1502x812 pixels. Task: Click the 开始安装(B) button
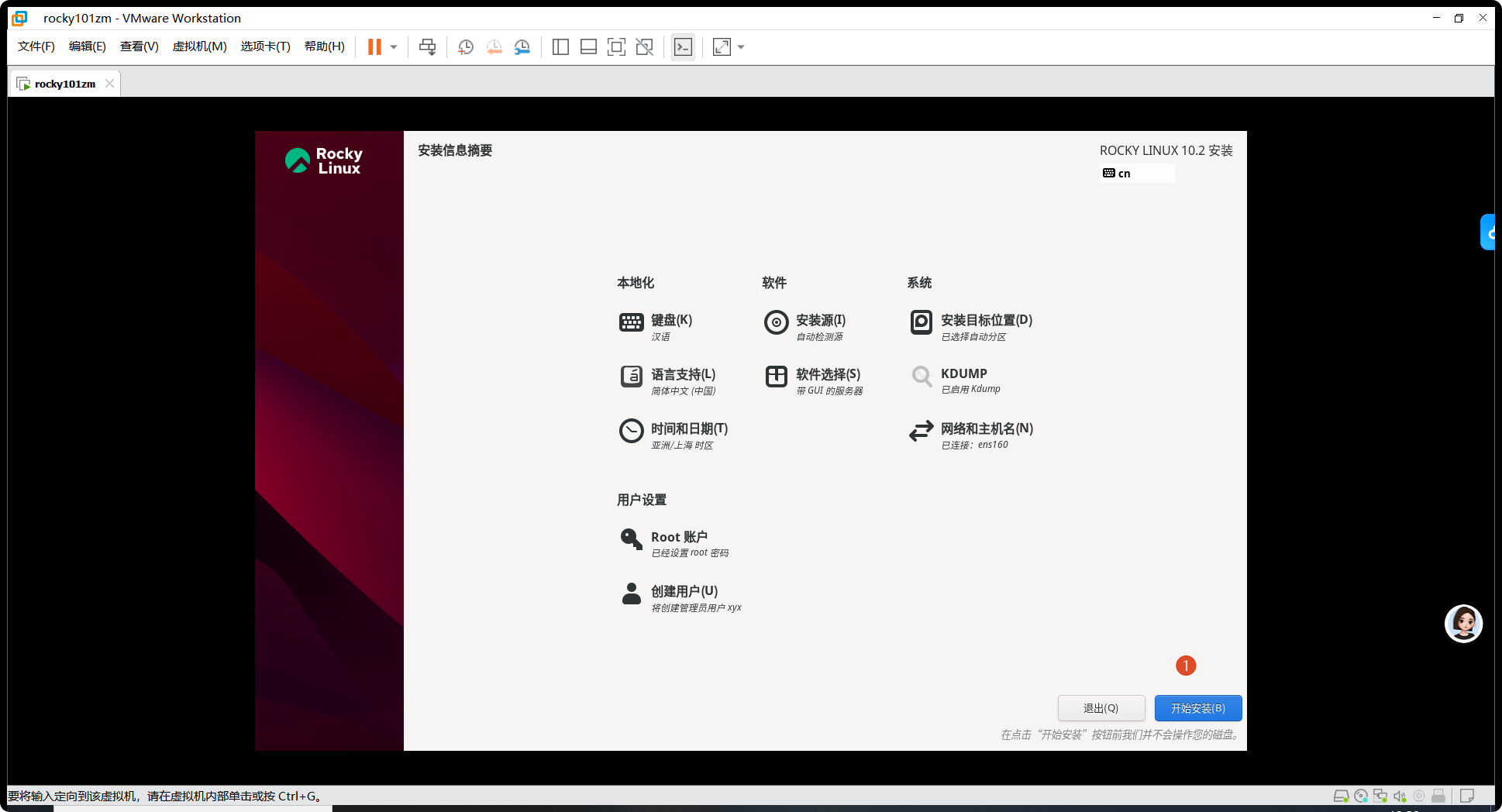tap(1198, 708)
